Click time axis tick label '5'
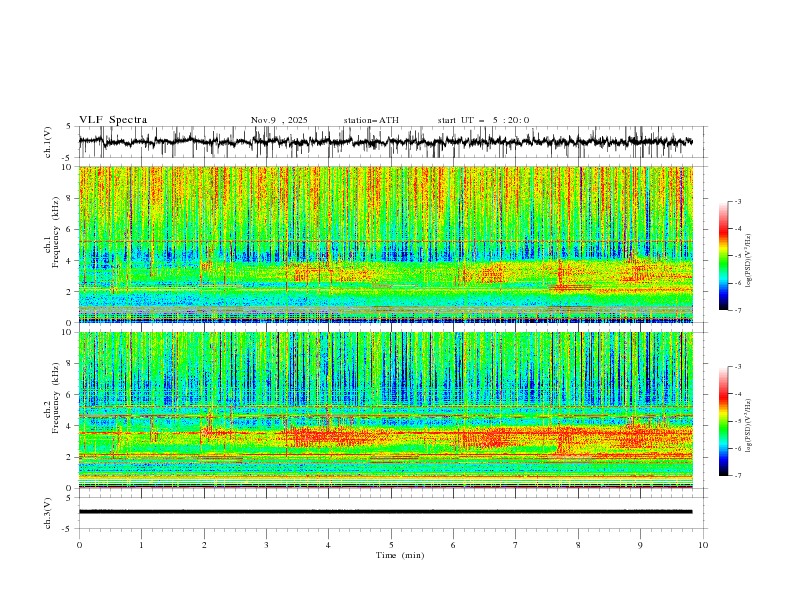This screenshot has width=792, height=612. point(391,545)
